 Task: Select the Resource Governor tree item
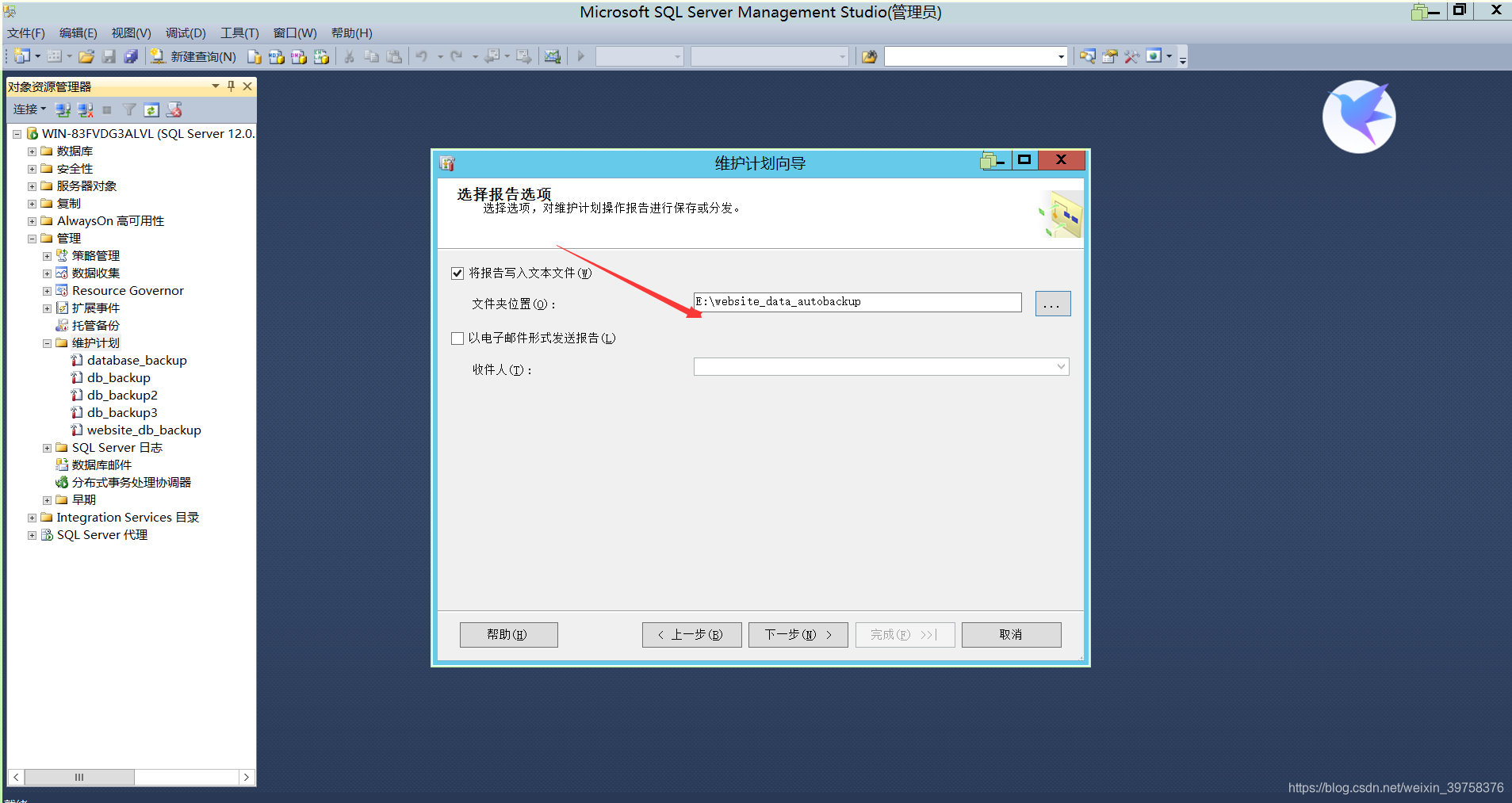(x=128, y=291)
